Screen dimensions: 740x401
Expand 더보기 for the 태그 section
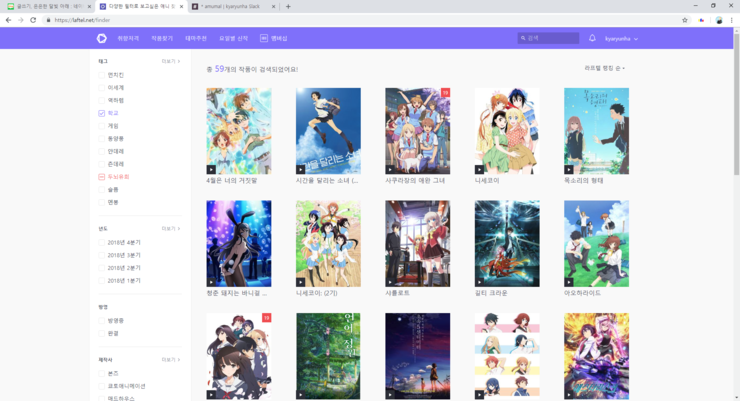[171, 61]
